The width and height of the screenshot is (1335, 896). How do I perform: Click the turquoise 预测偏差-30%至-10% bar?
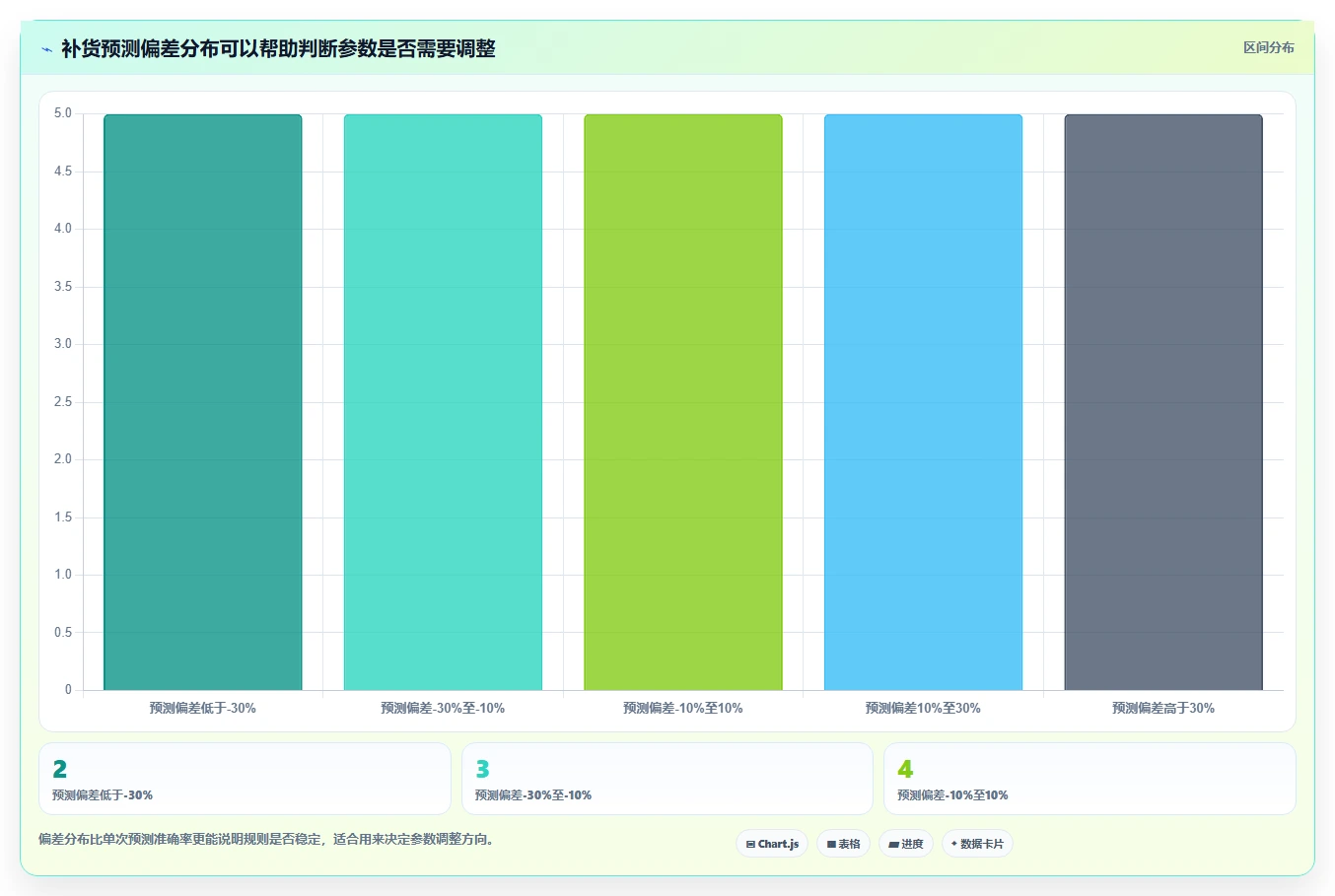pos(443,402)
